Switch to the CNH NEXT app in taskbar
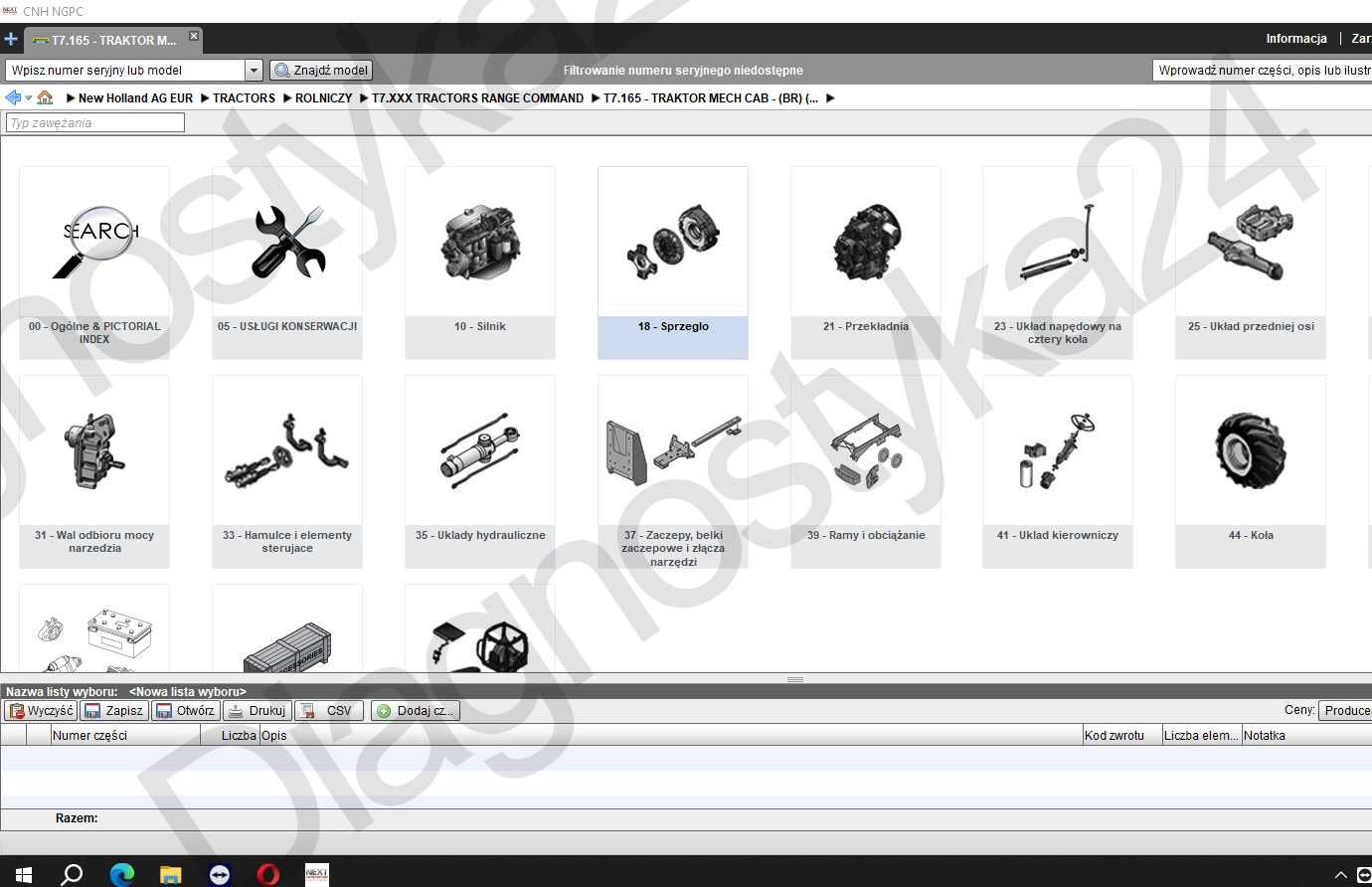This screenshot has height=887, width=1372. point(316,874)
